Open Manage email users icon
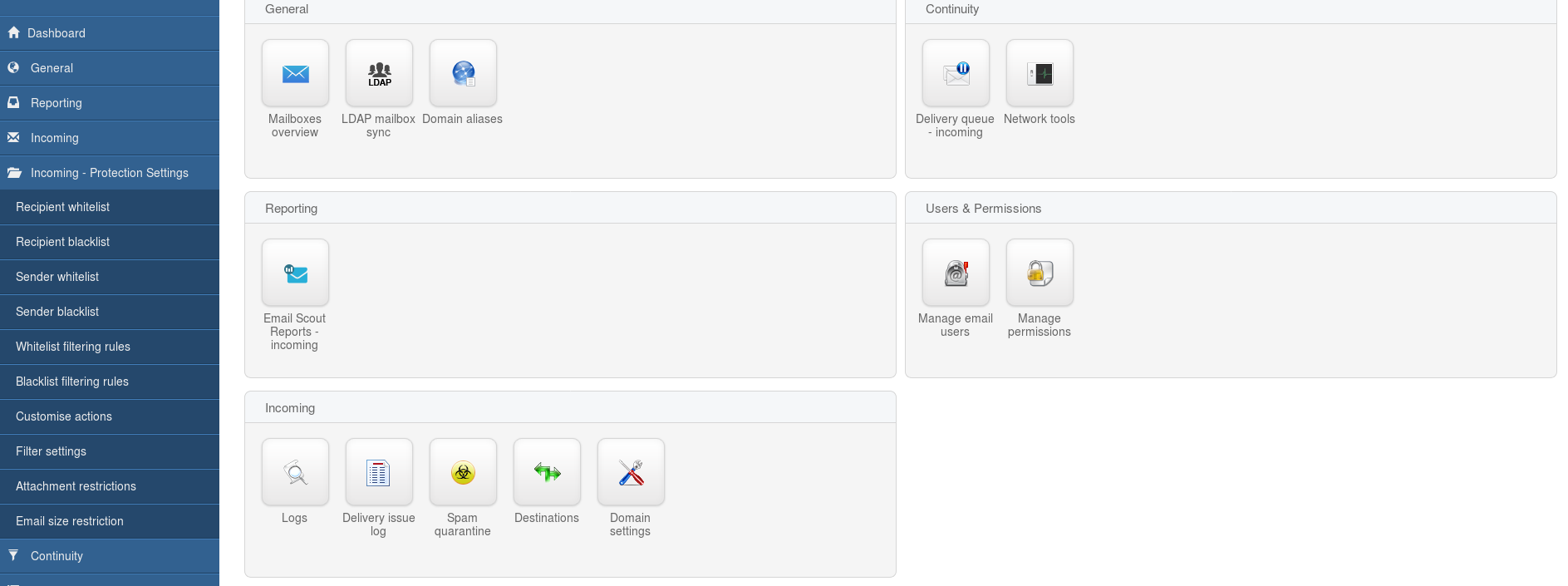Viewport: 1568px width, 586px height. tap(956, 273)
